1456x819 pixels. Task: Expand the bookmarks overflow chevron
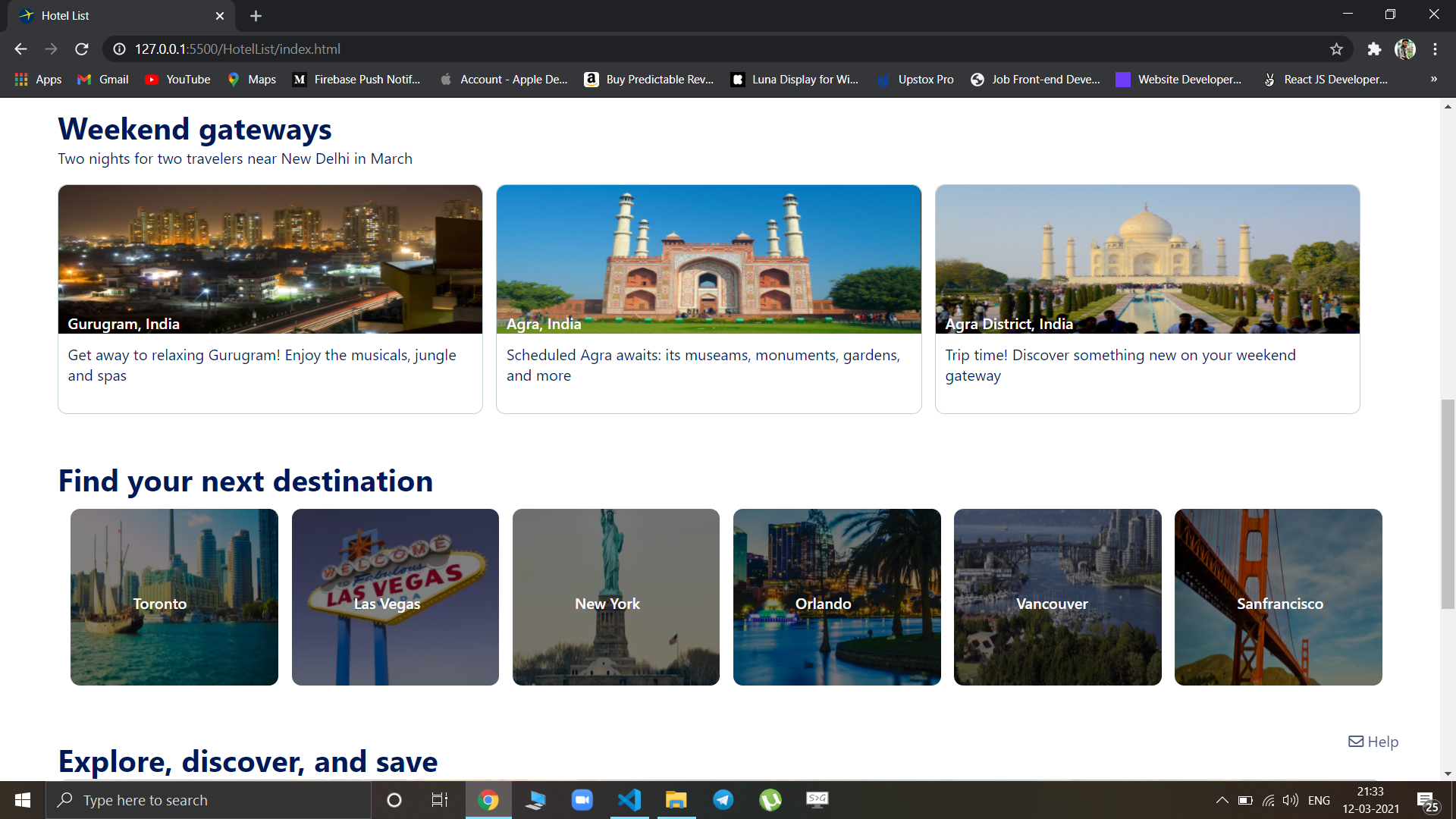pyautogui.click(x=1433, y=79)
